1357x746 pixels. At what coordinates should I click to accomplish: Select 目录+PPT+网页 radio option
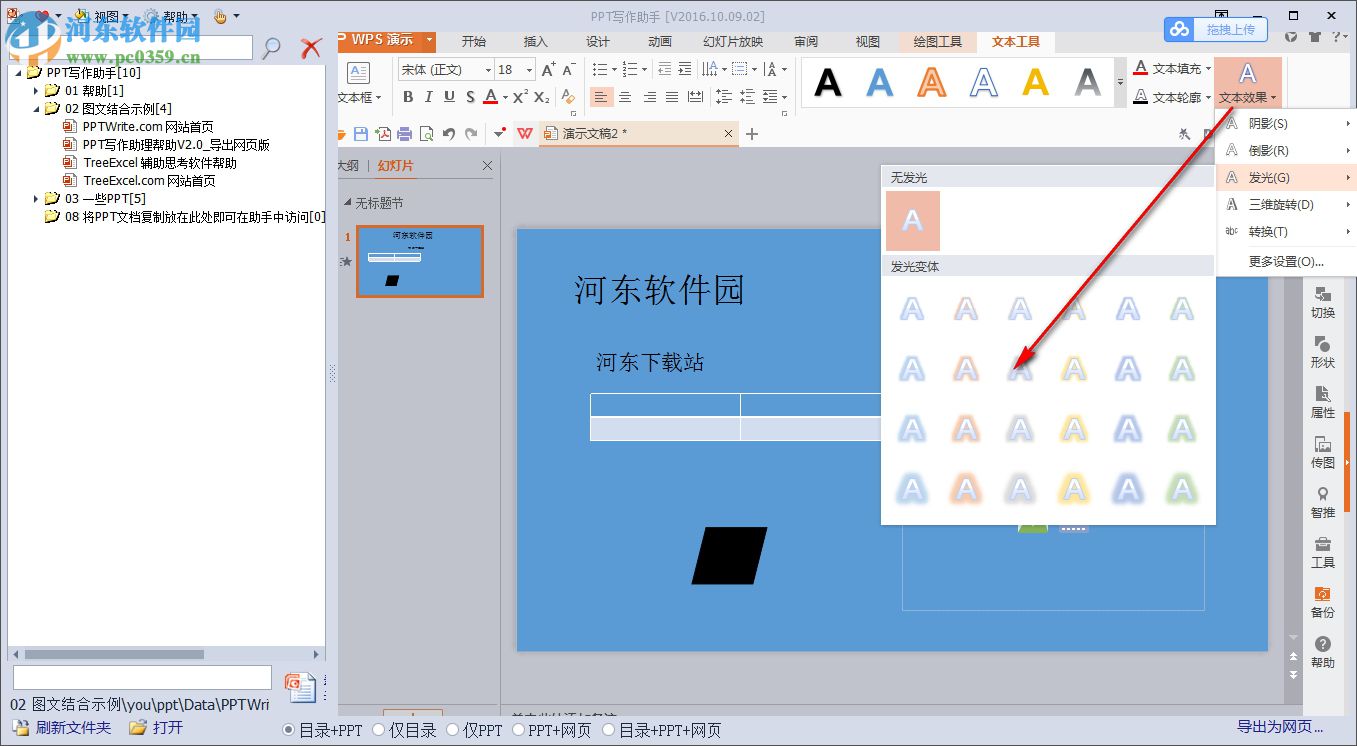661,730
